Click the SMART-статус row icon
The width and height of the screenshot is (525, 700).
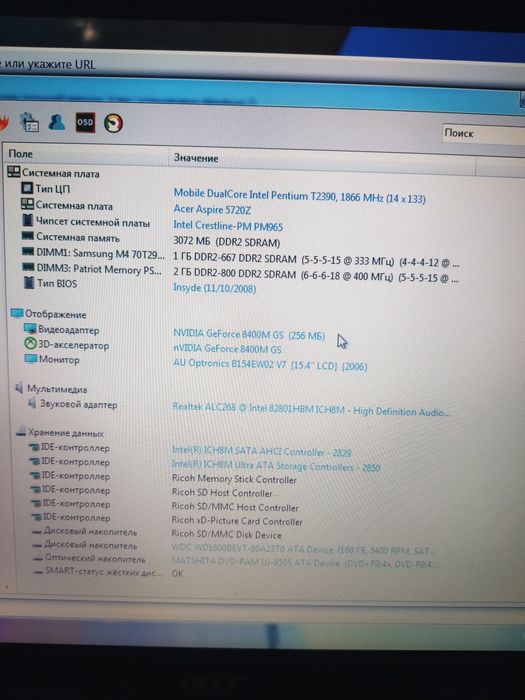tap(38, 571)
